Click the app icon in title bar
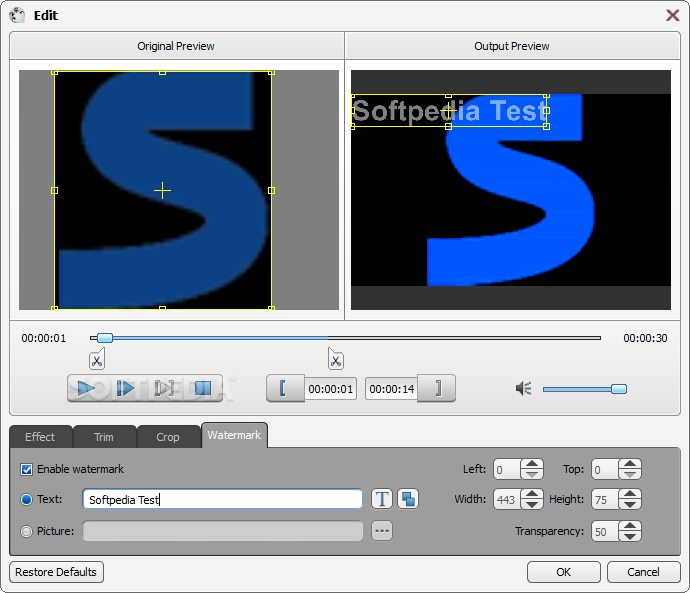Screen dimensions: 690x593 click(x=18, y=15)
